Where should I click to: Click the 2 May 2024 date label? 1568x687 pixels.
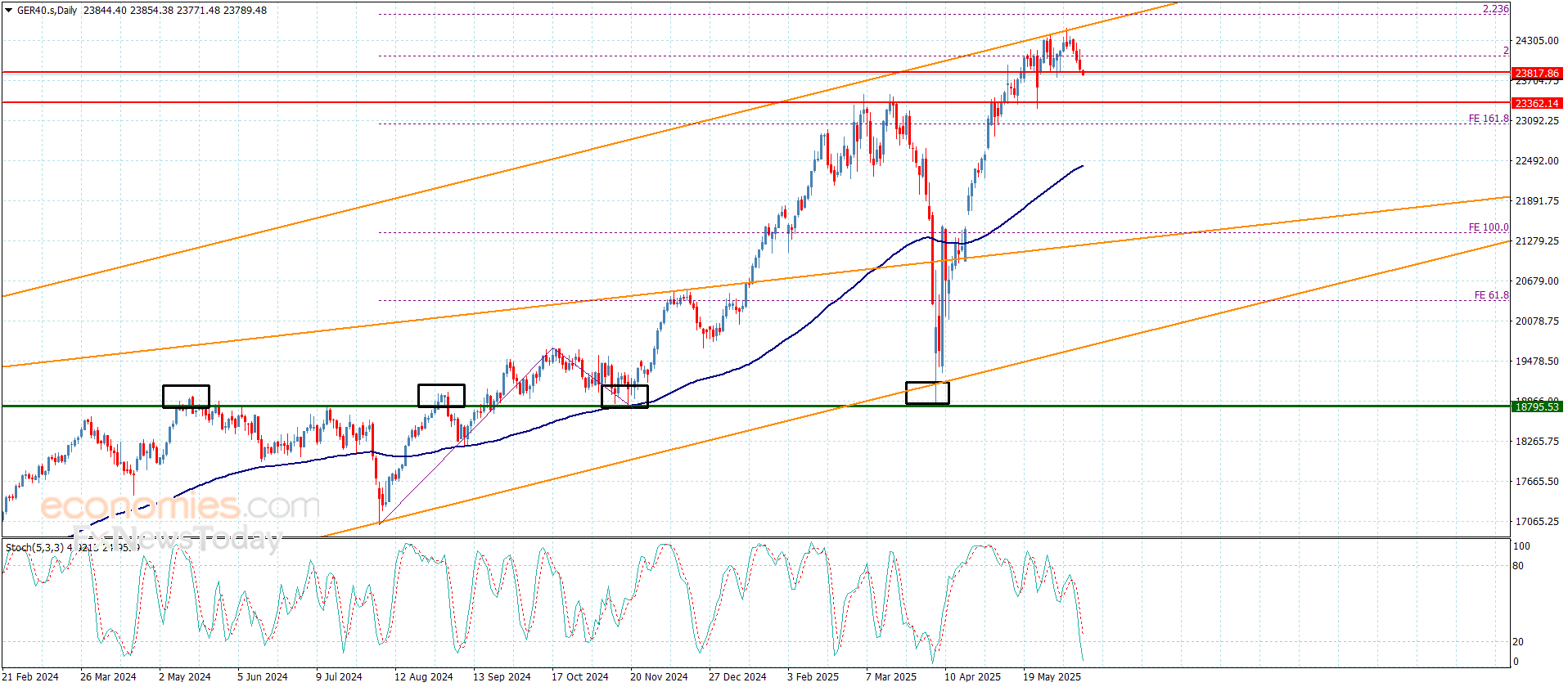pos(185,676)
